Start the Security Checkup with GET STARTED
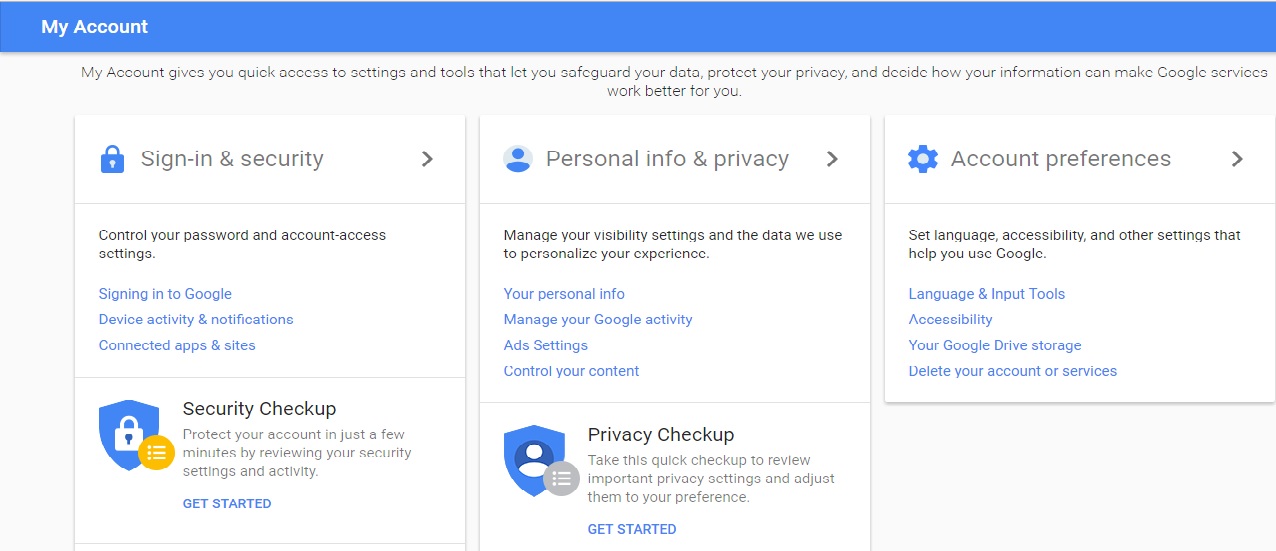 (x=227, y=503)
